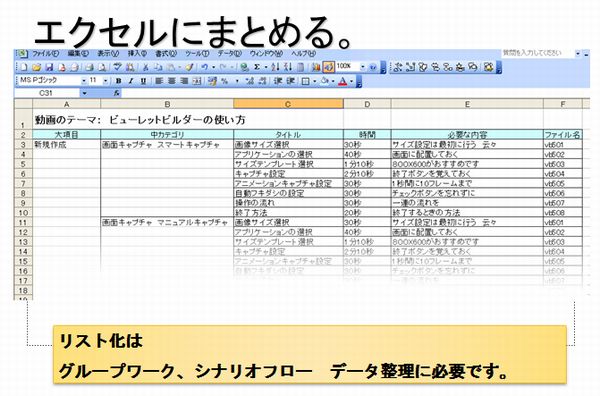Click the Print icon in the toolbar
600x396 pixels.
[90, 67]
